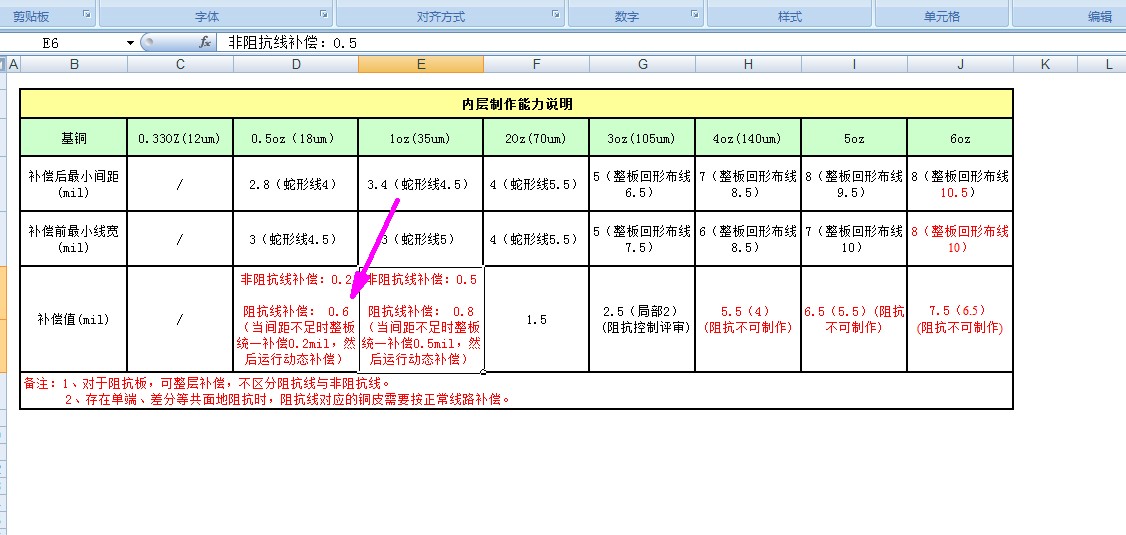1126x535 pixels.
Task: Select cell 0.5oz (18um)
Action: point(296,138)
